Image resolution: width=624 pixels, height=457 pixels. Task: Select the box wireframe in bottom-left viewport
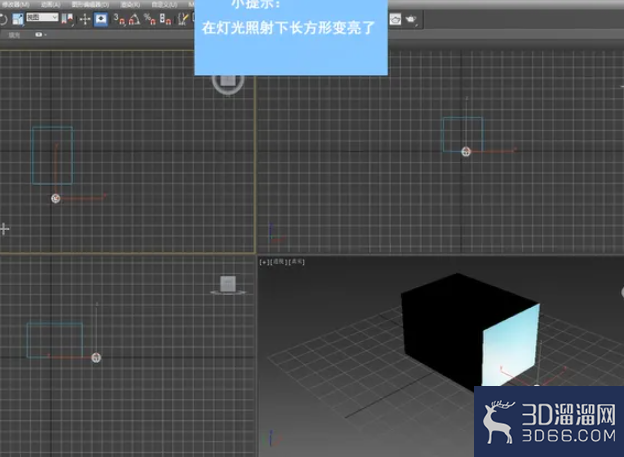point(55,340)
